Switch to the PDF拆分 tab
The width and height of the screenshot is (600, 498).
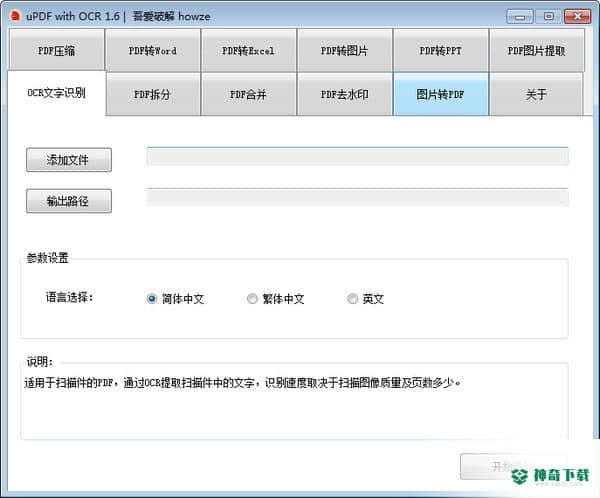[152, 94]
